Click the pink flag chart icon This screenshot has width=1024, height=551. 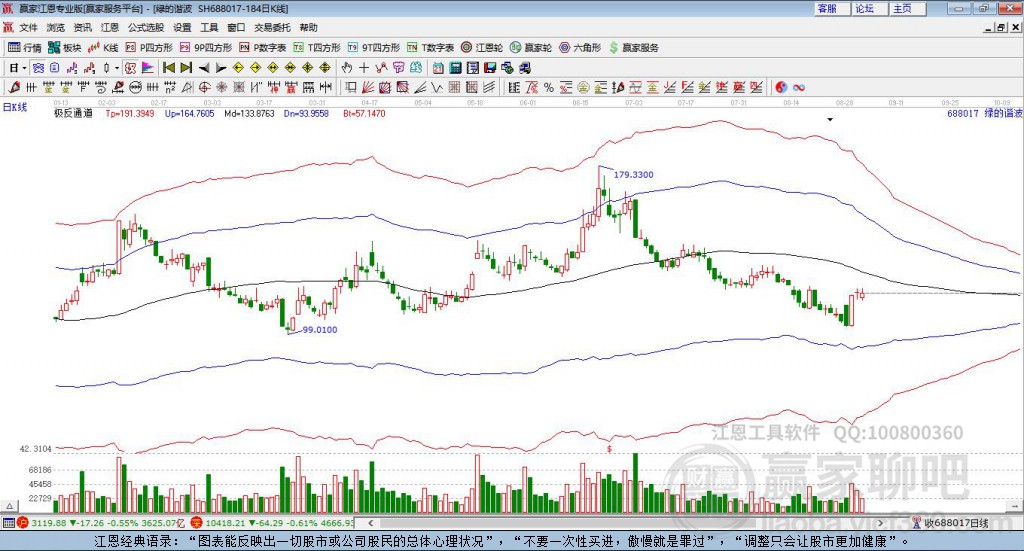coord(148,68)
